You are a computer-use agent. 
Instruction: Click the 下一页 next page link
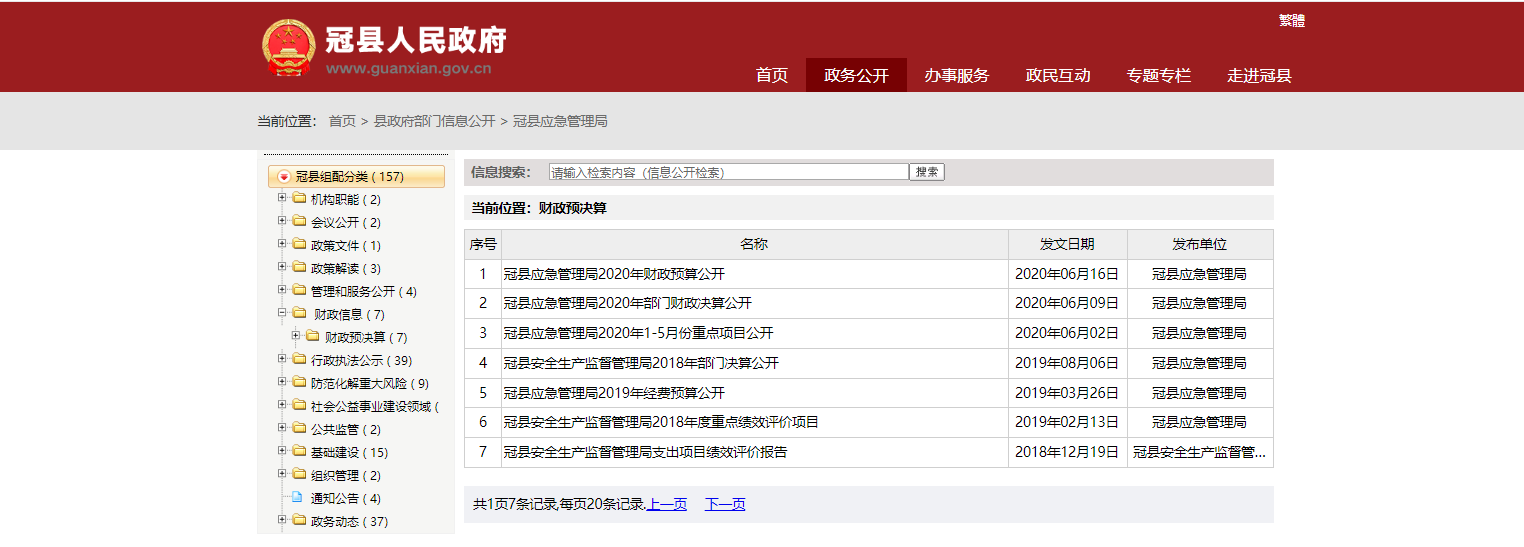[x=725, y=504]
